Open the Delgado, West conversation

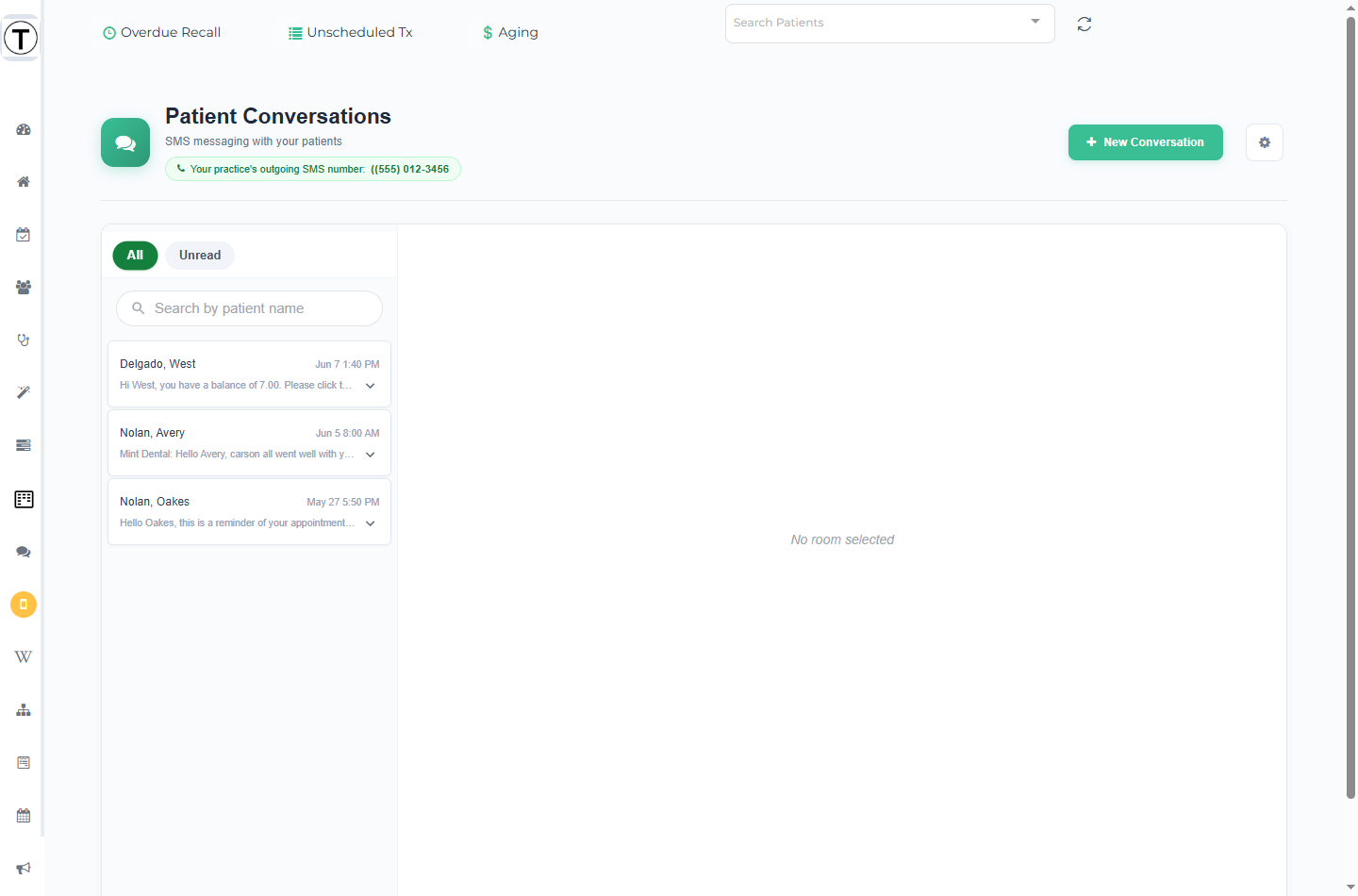click(x=249, y=374)
